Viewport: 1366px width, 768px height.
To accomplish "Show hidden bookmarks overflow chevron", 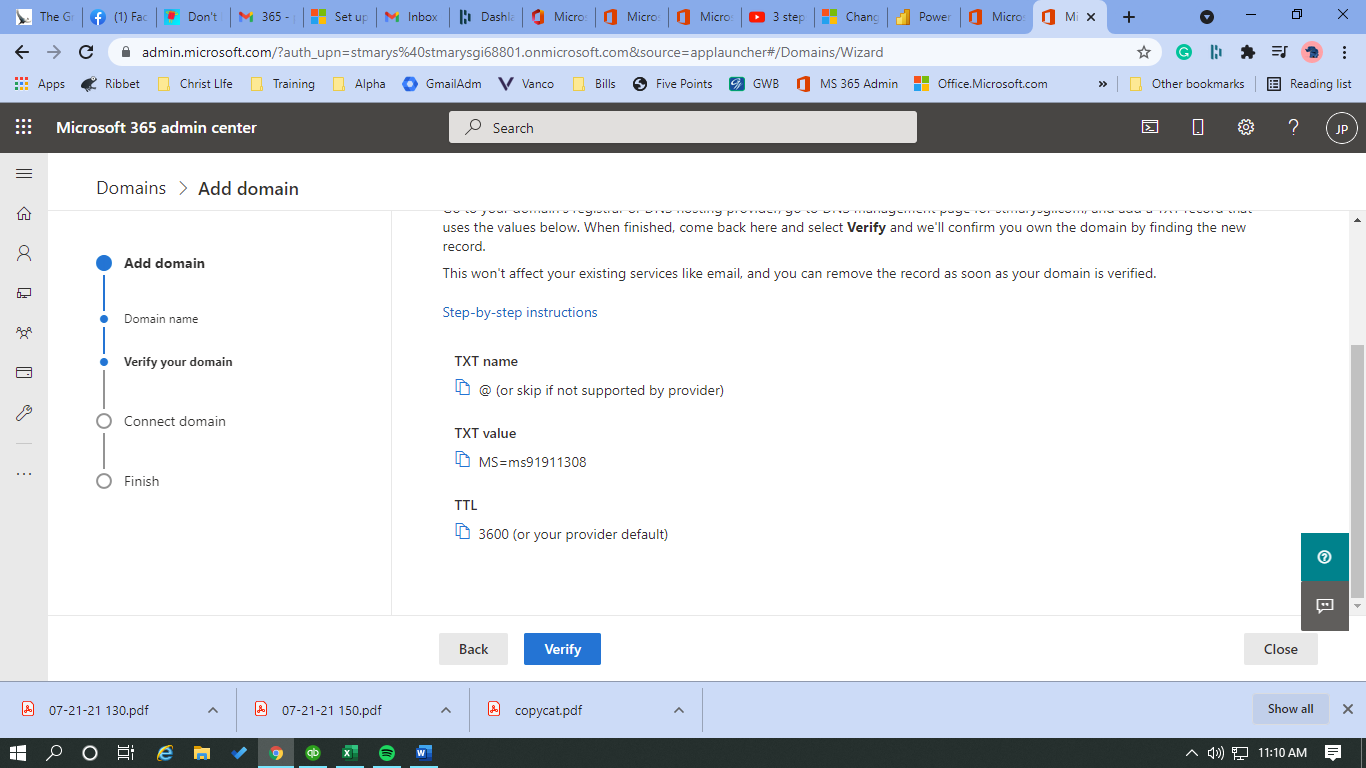I will click(x=1103, y=84).
